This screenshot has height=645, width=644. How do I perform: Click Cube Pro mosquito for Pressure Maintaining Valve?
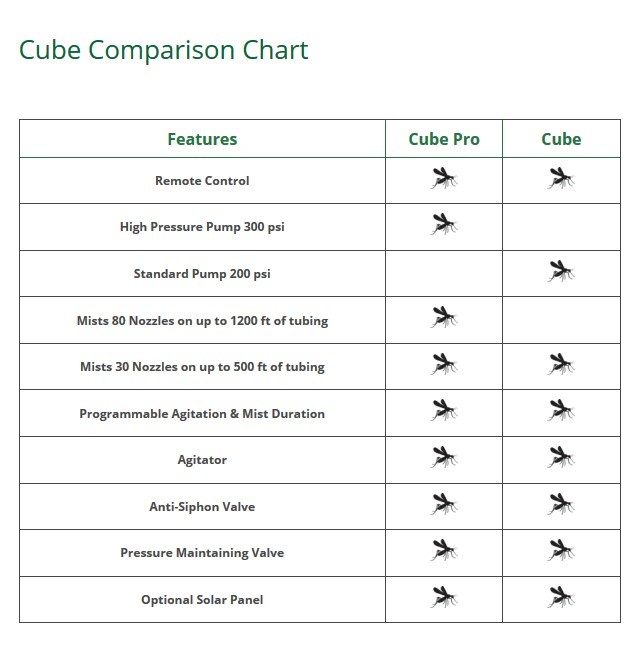point(444,550)
